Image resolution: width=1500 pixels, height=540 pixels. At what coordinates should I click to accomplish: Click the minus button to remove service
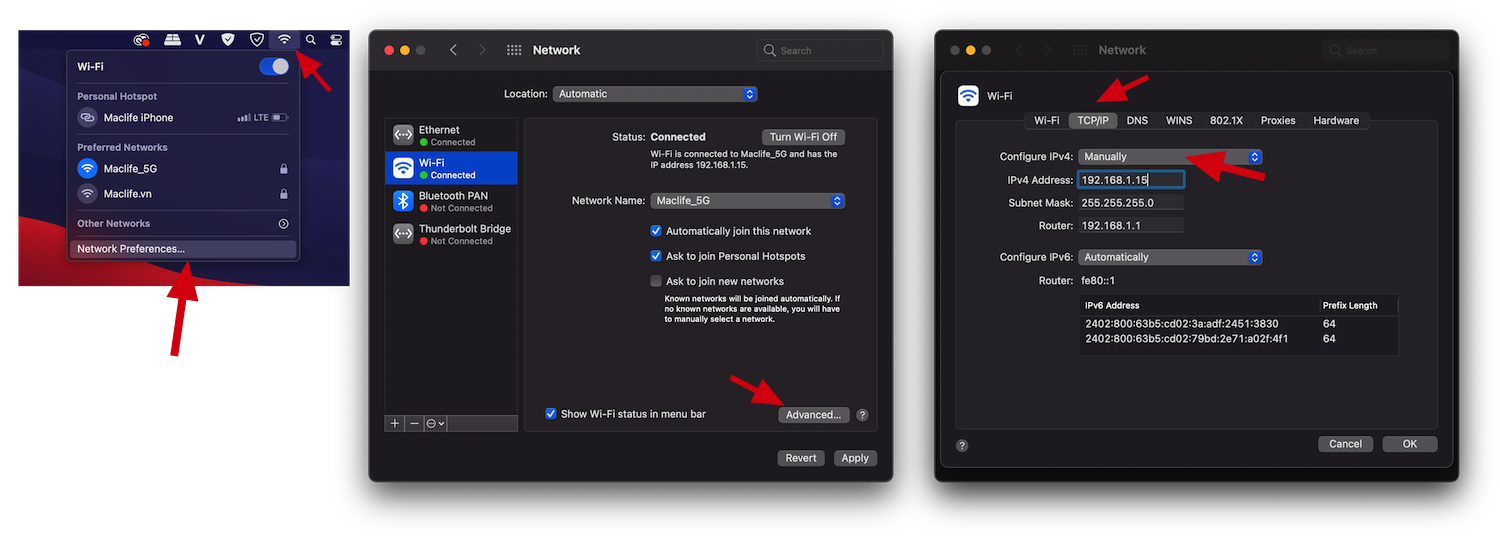click(x=414, y=423)
